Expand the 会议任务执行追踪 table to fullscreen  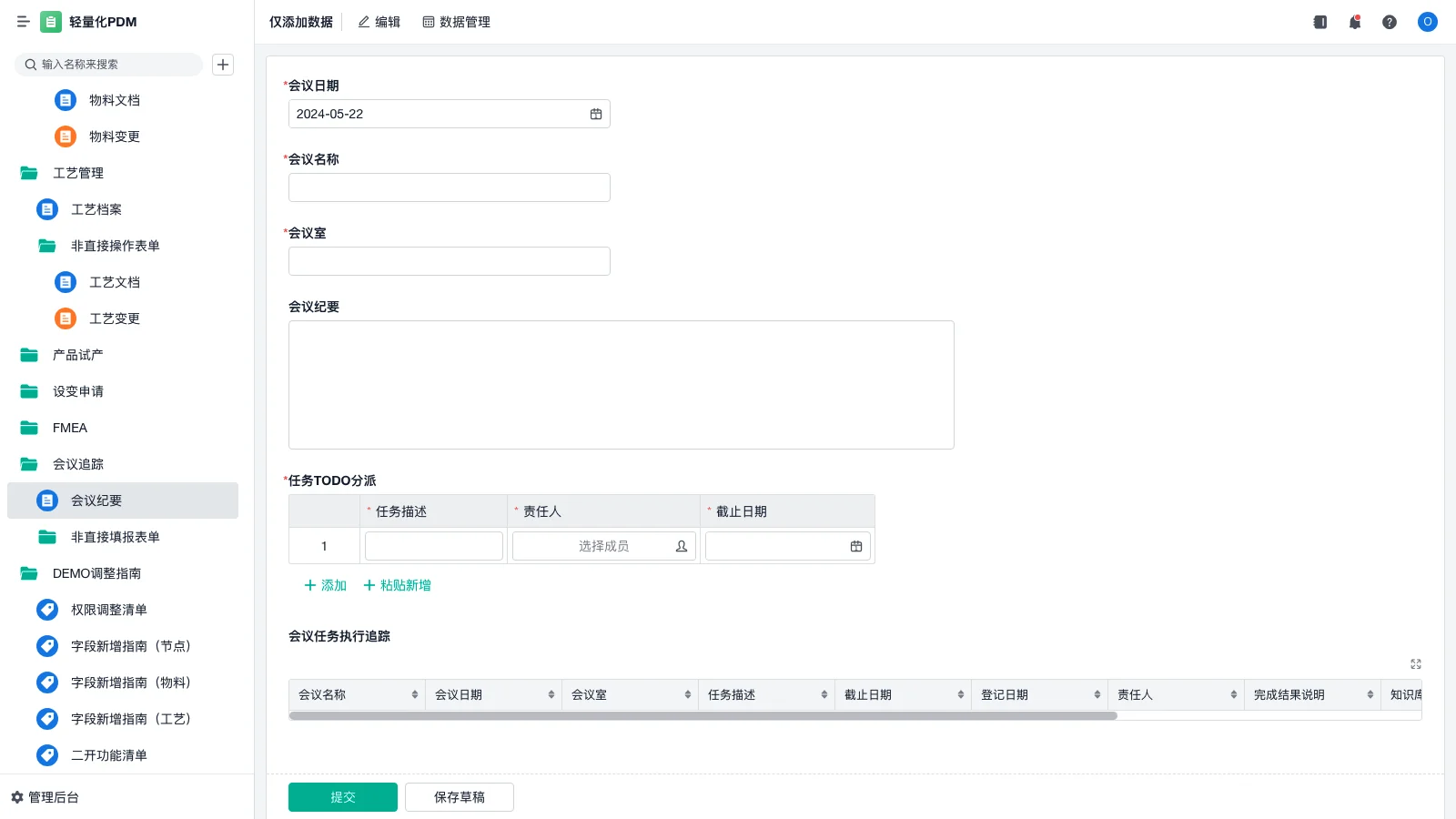click(x=1415, y=664)
